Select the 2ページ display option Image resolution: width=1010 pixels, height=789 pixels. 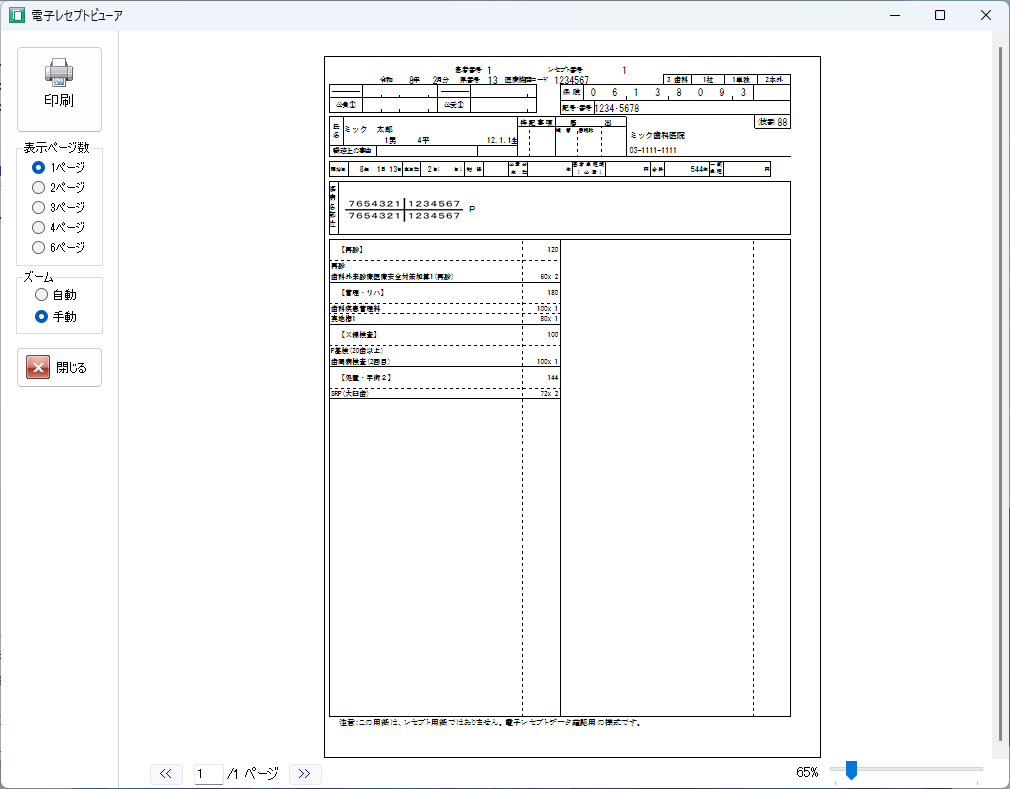tap(39, 187)
